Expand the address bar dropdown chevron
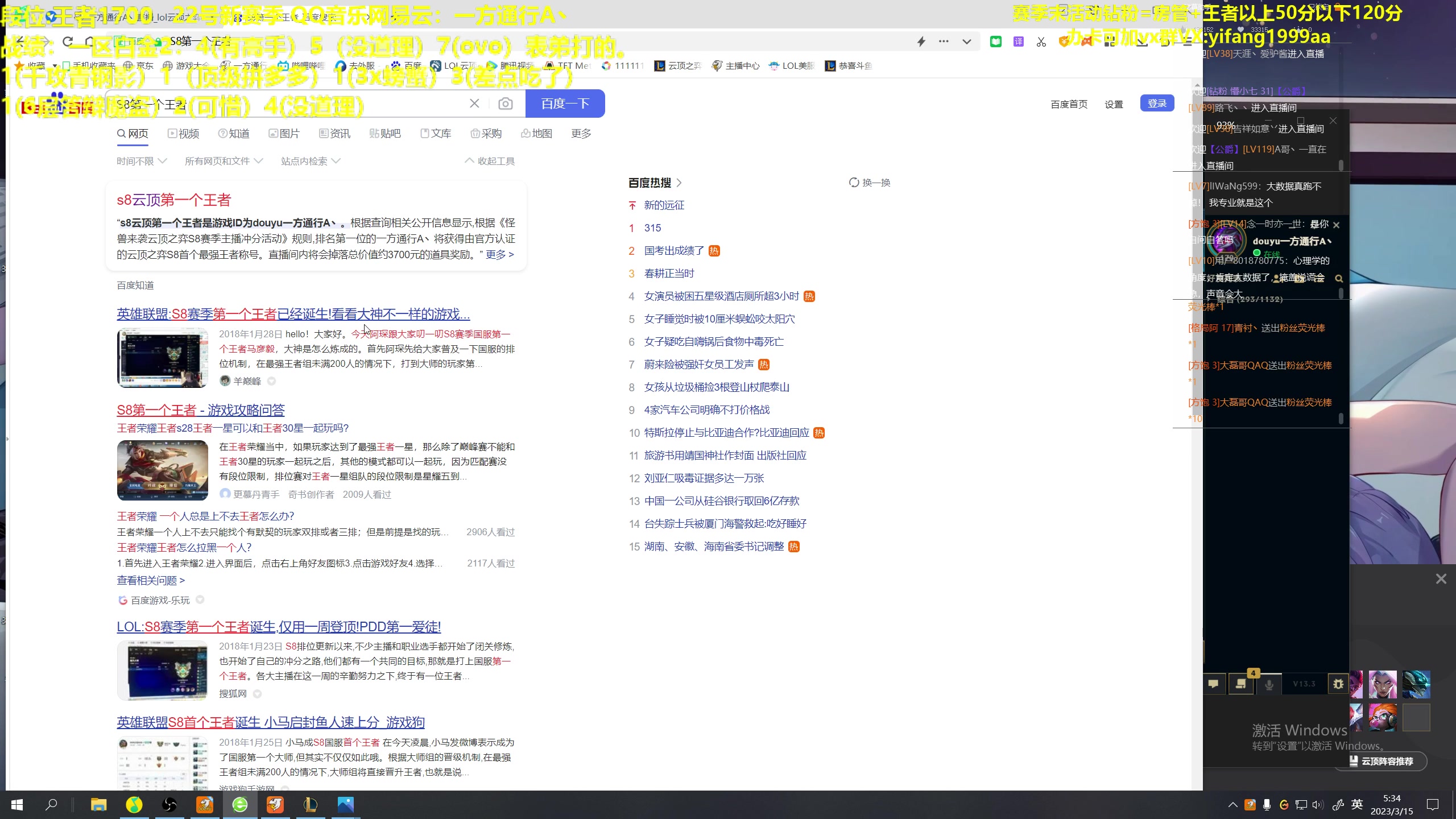 (x=966, y=42)
